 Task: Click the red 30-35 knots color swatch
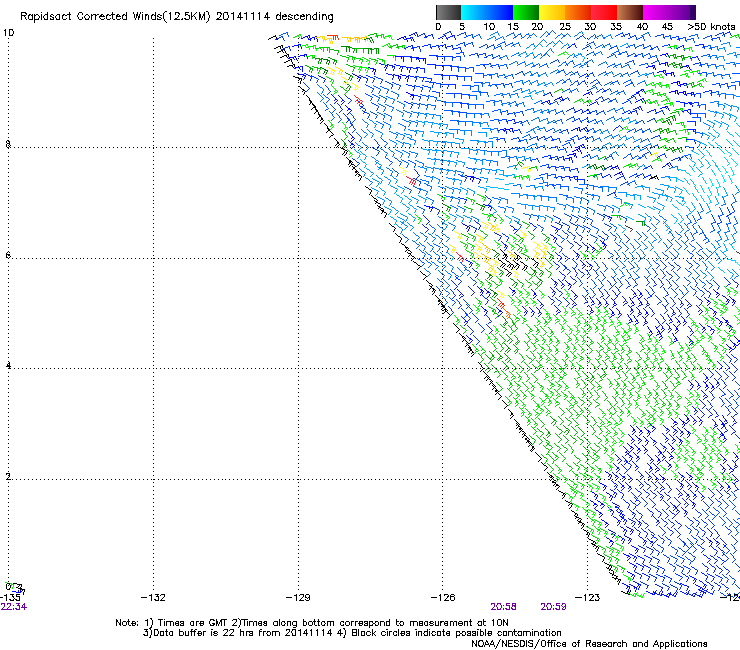pyautogui.click(x=604, y=12)
